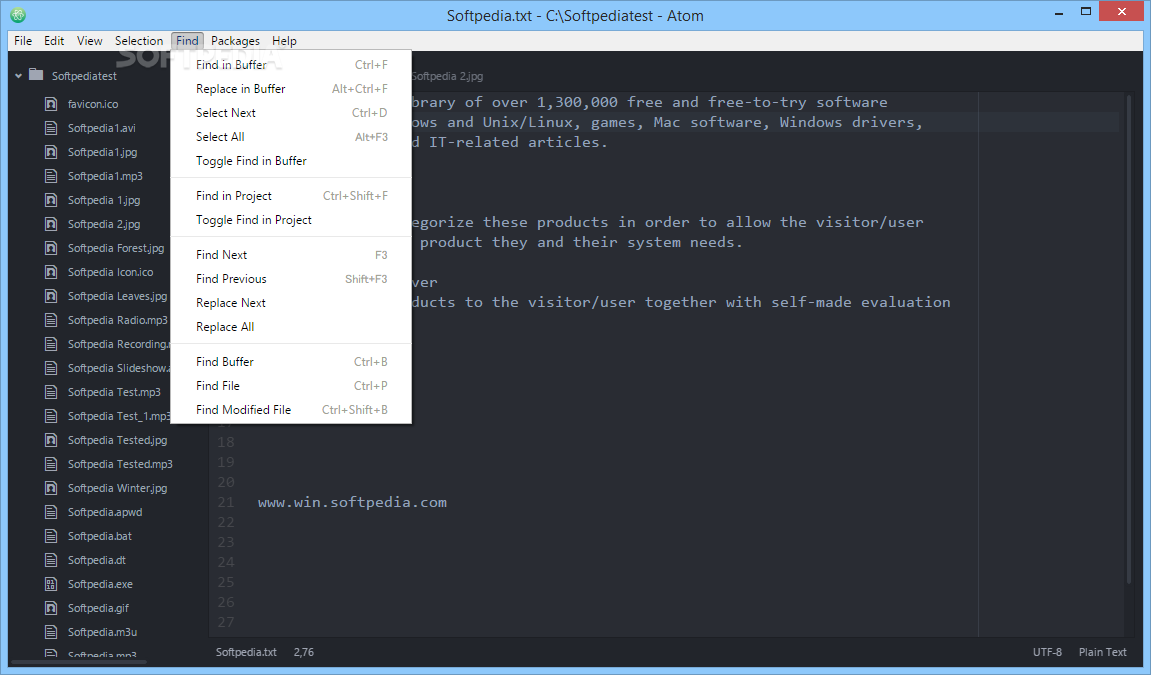Image resolution: width=1151 pixels, height=675 pixels.
Task: Click the www.win.softpedia.com line in editor
Action: 352,503
